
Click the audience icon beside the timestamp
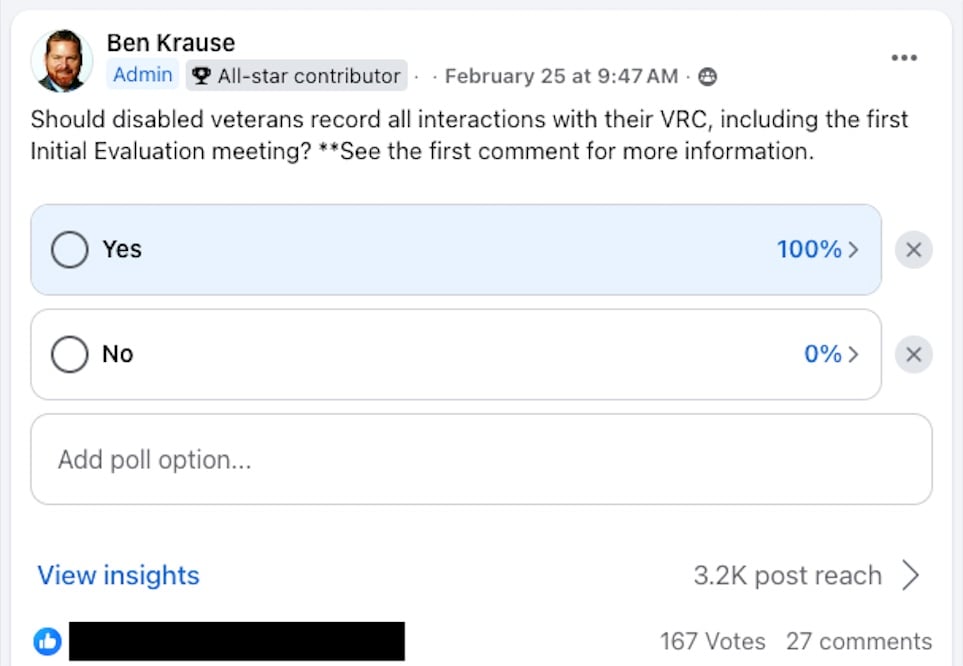tap(708, 76)
